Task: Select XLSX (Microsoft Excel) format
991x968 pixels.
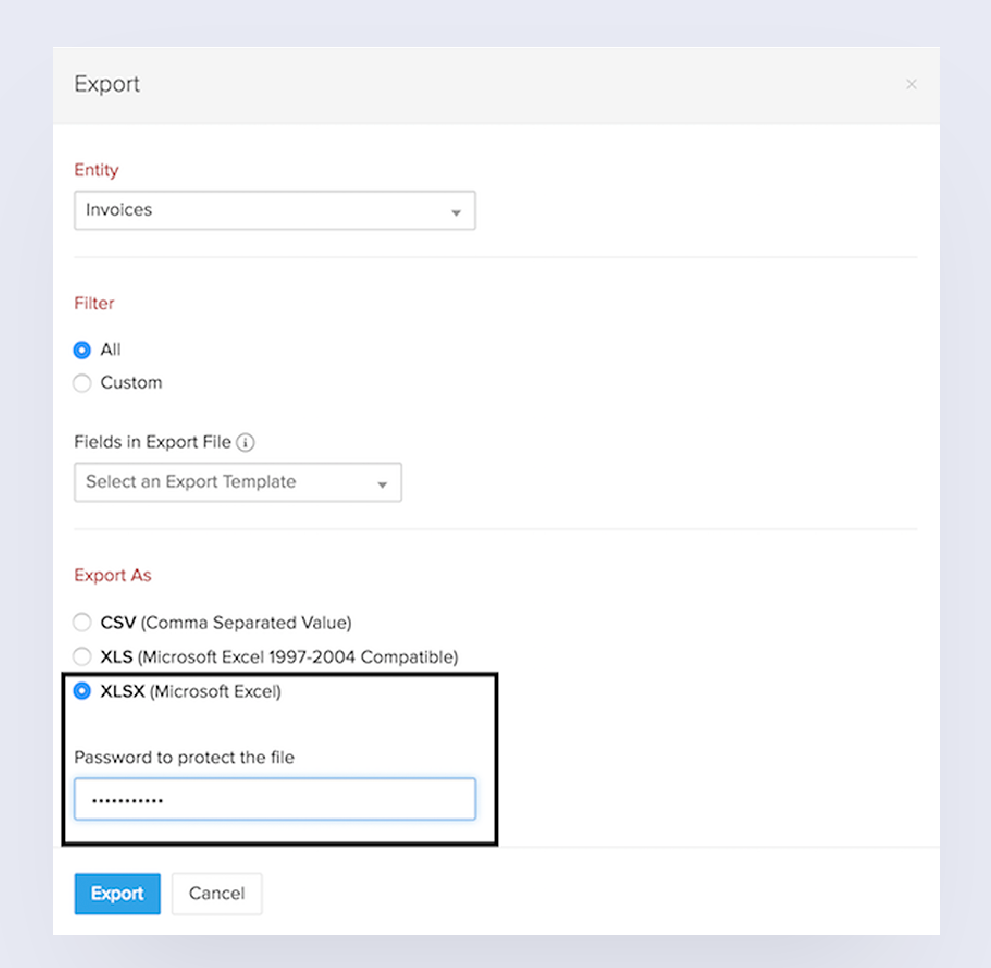Action: (x=82, y=691)
